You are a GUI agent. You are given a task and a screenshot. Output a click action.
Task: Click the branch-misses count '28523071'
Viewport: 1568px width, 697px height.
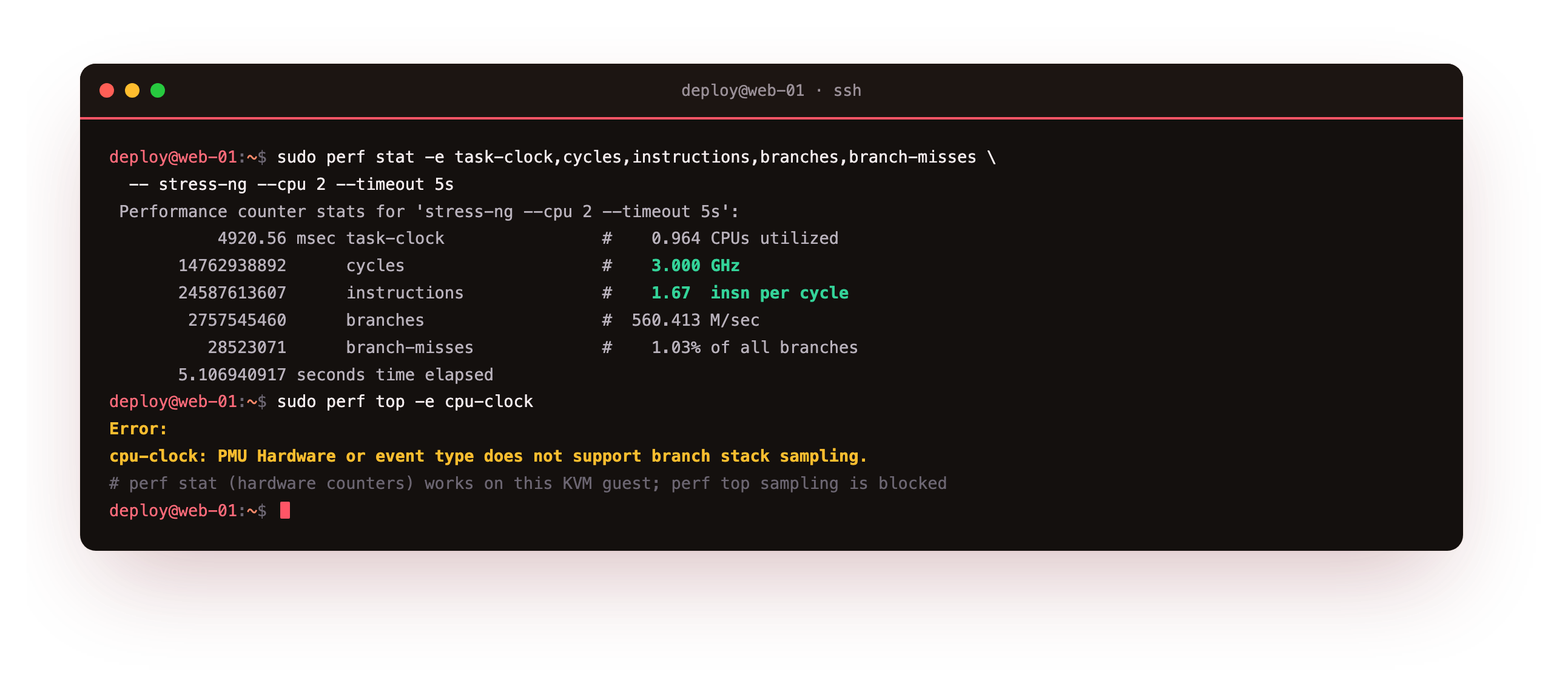(246, 348)
